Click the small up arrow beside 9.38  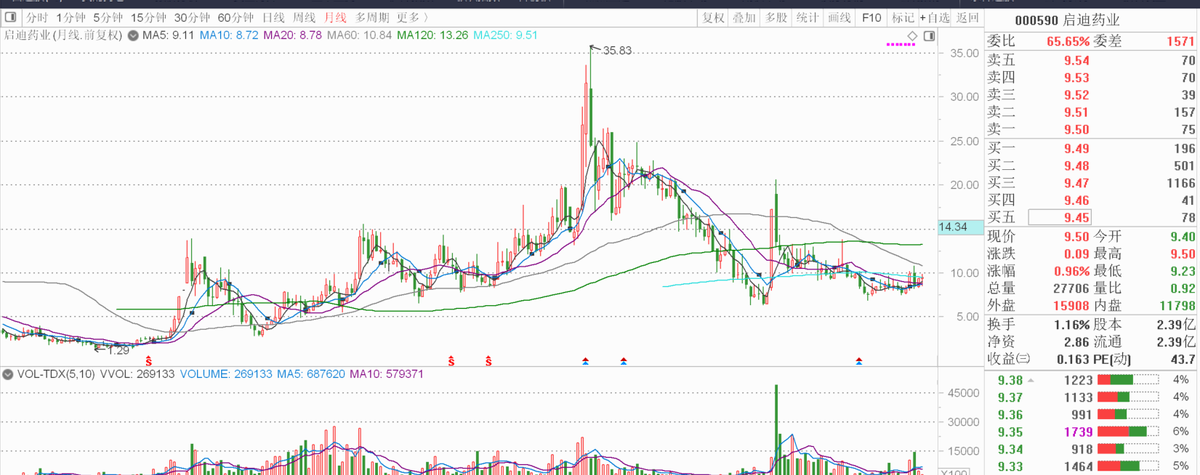1030,380
